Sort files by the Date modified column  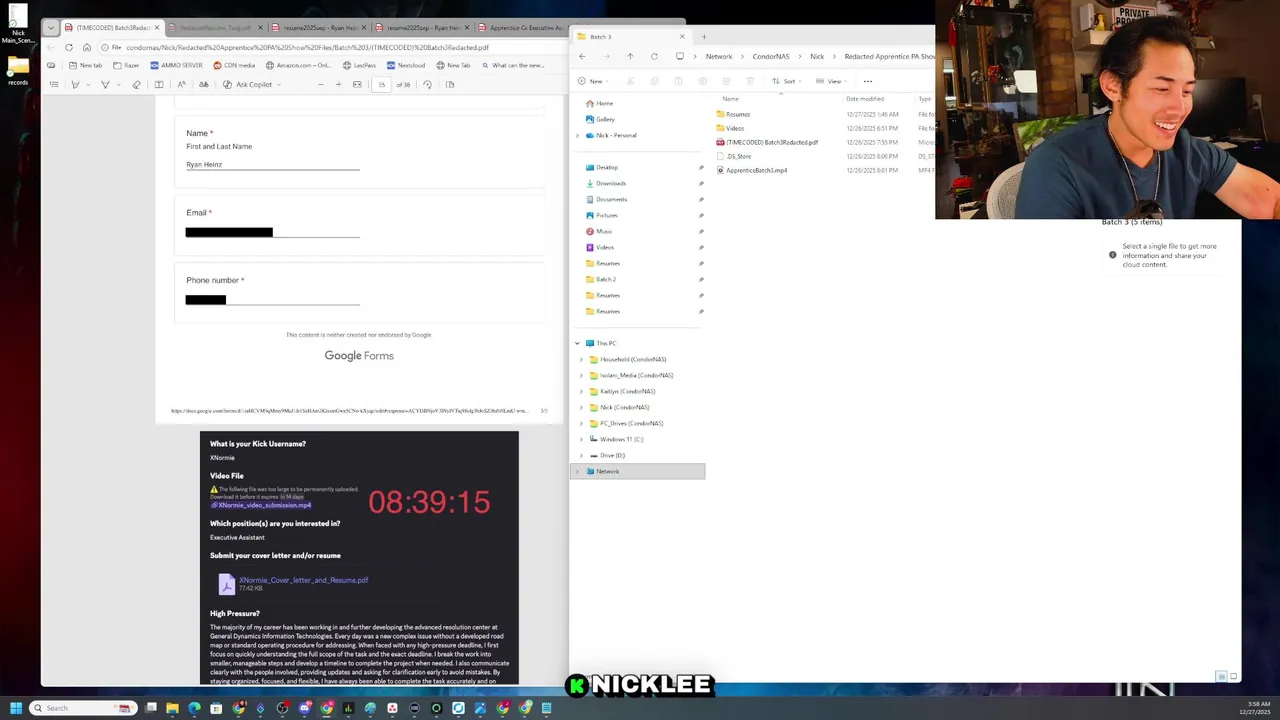(864, 99)
